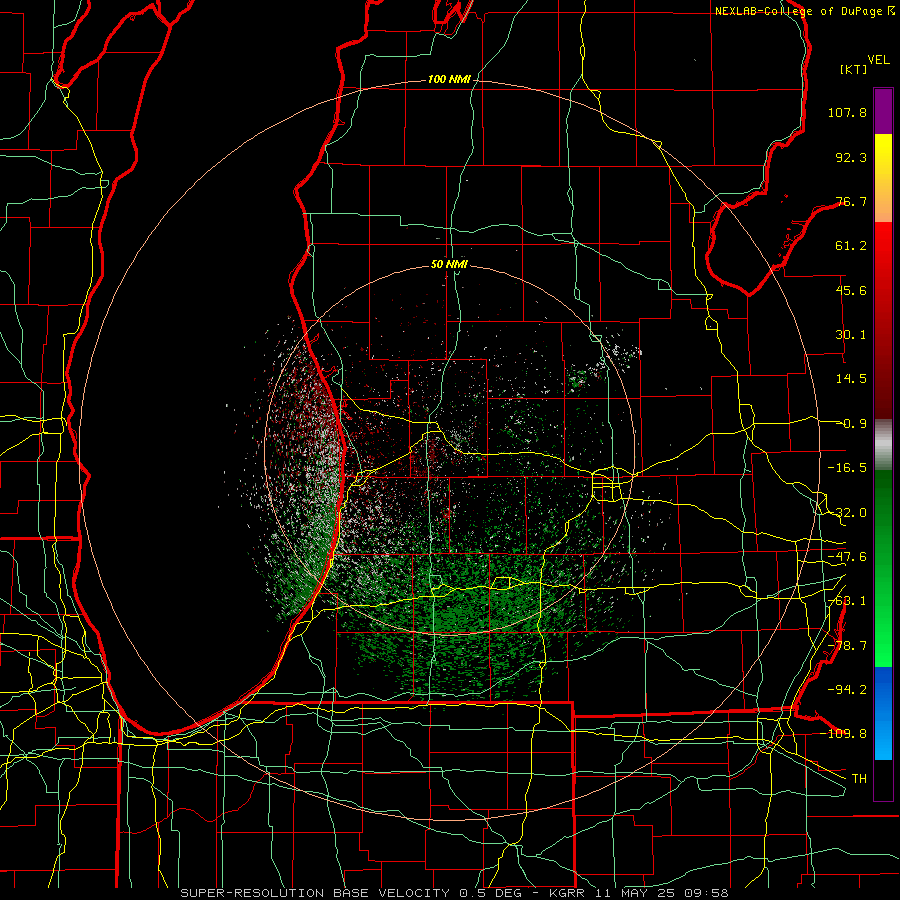Click the -94.2 legend value

point(847,689)
